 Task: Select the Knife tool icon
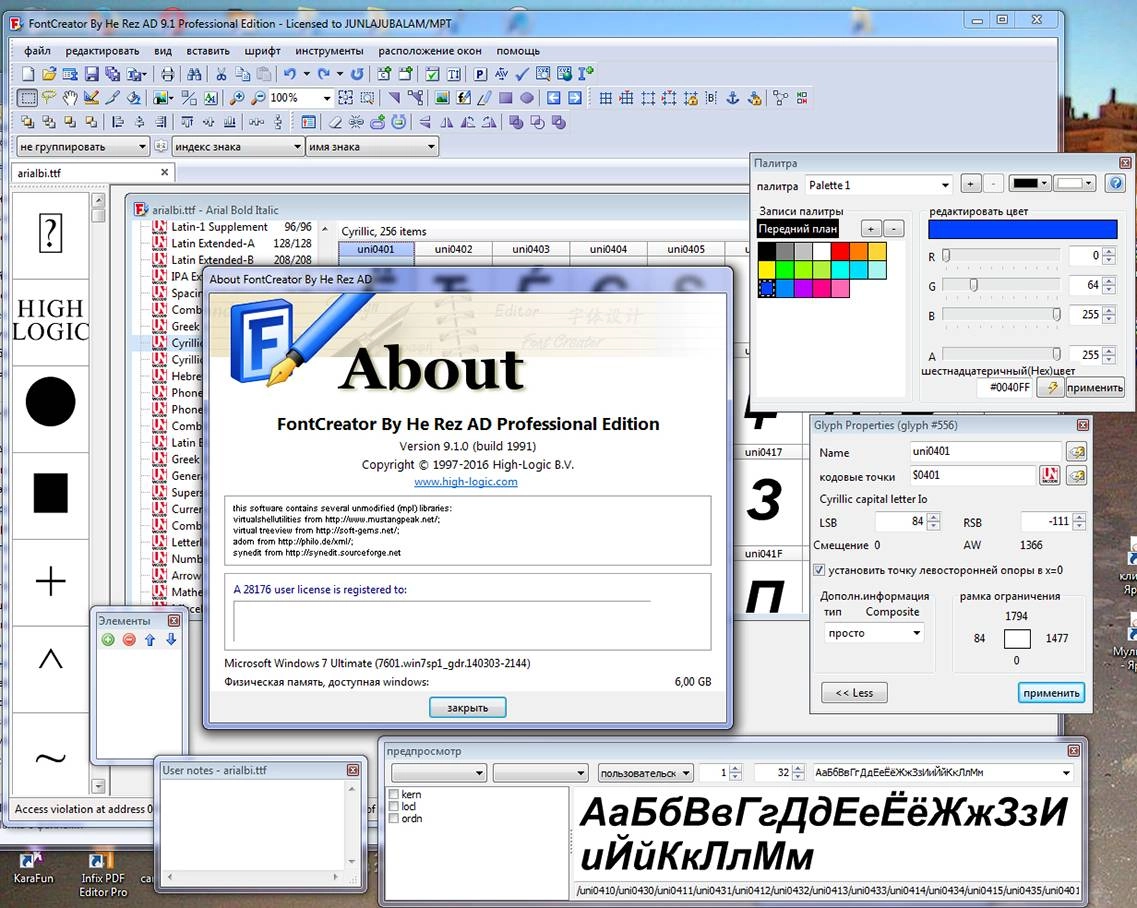point(112,98)
